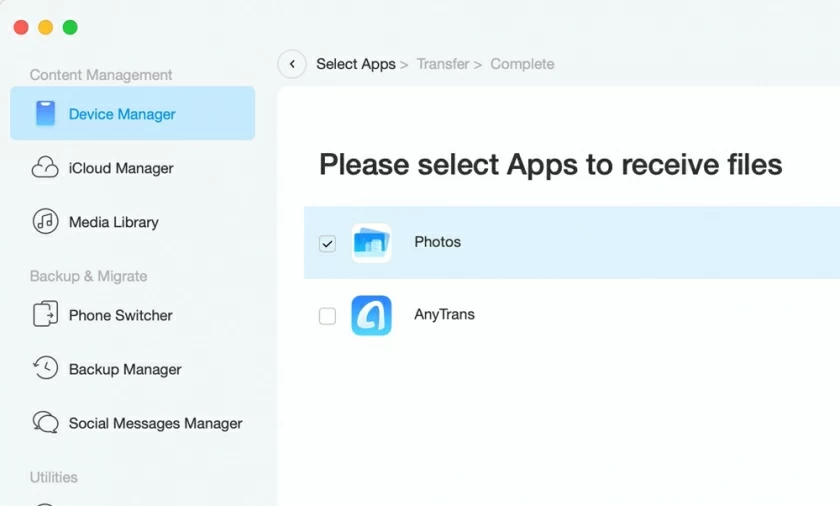Click the iCloud Manager cloud icon
The width and height of the screenshot is (840, 506).
[x=45, y=168]
